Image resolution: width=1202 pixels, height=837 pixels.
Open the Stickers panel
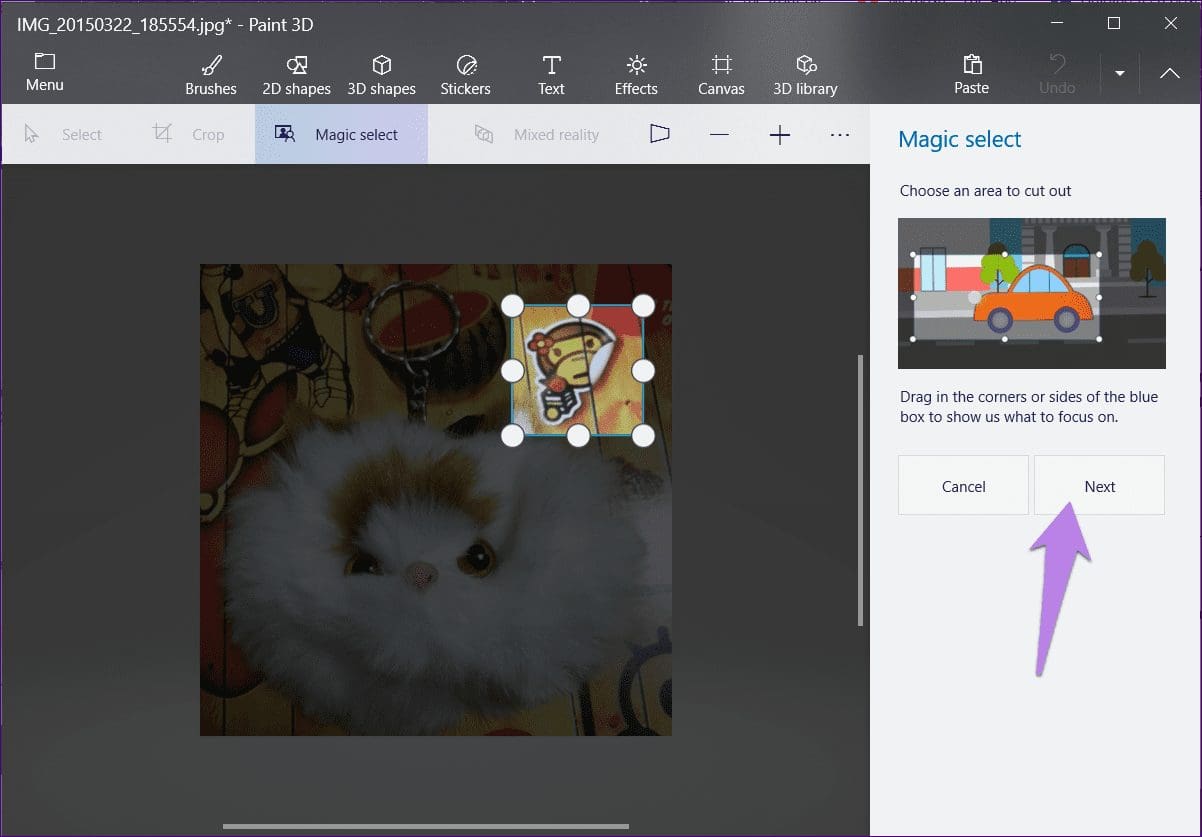pos(465,75)
